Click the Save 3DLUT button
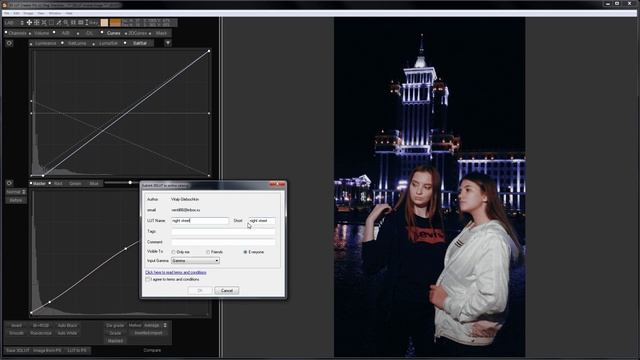This screenshot has height=360, width=640. pyautogui.click(x=17, y=350)
